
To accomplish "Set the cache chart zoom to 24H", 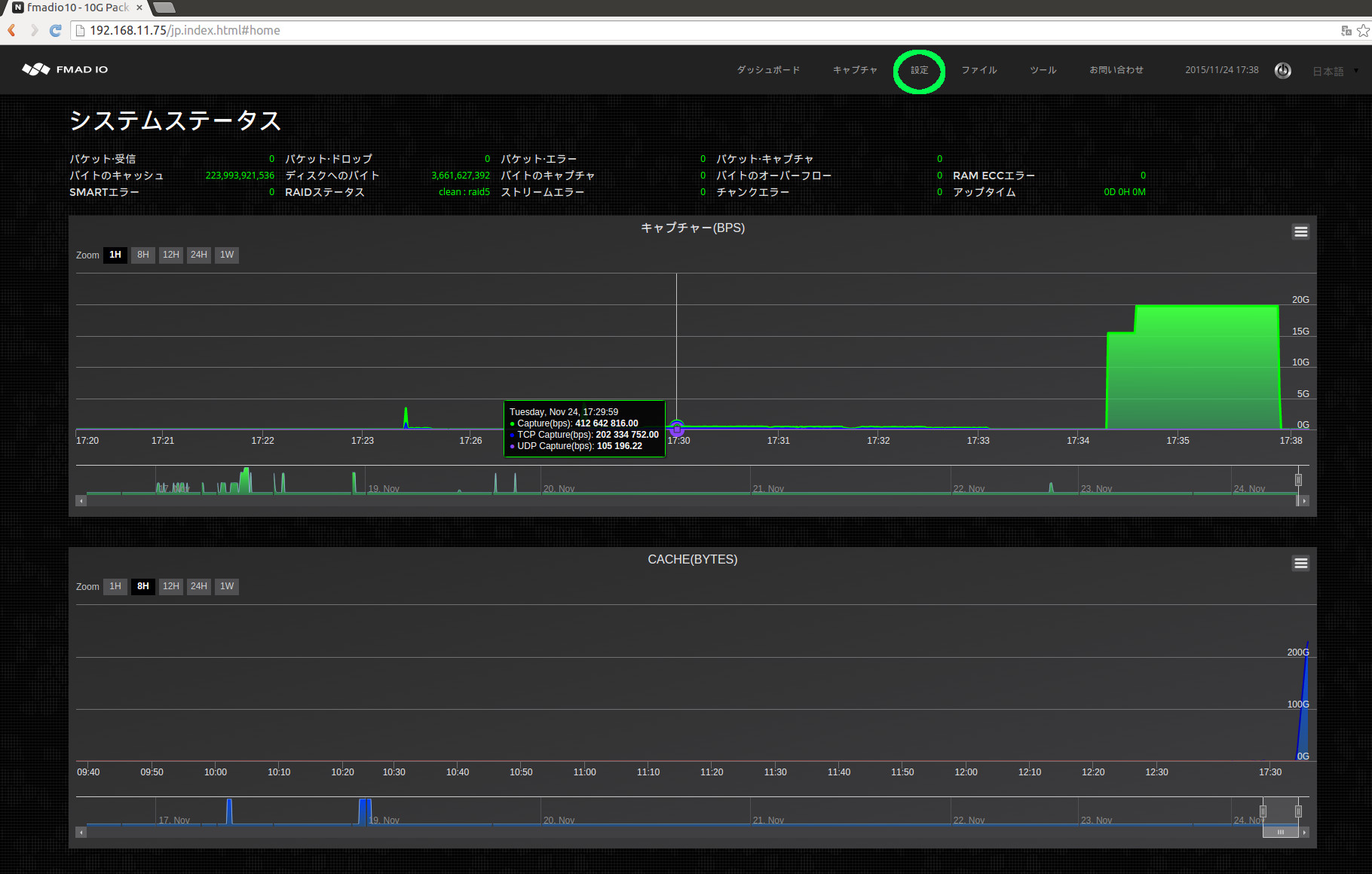I will point(198,586).
